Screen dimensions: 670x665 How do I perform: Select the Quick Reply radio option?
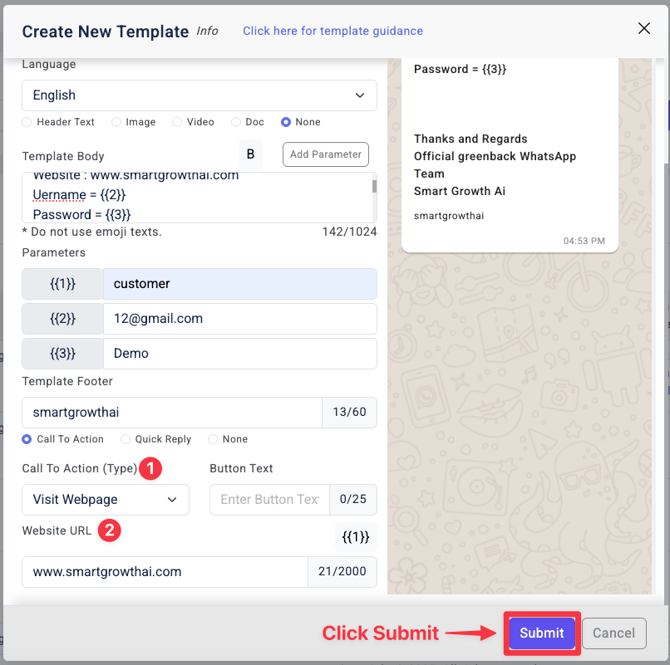pyautogui.click(x=126, y=439)
